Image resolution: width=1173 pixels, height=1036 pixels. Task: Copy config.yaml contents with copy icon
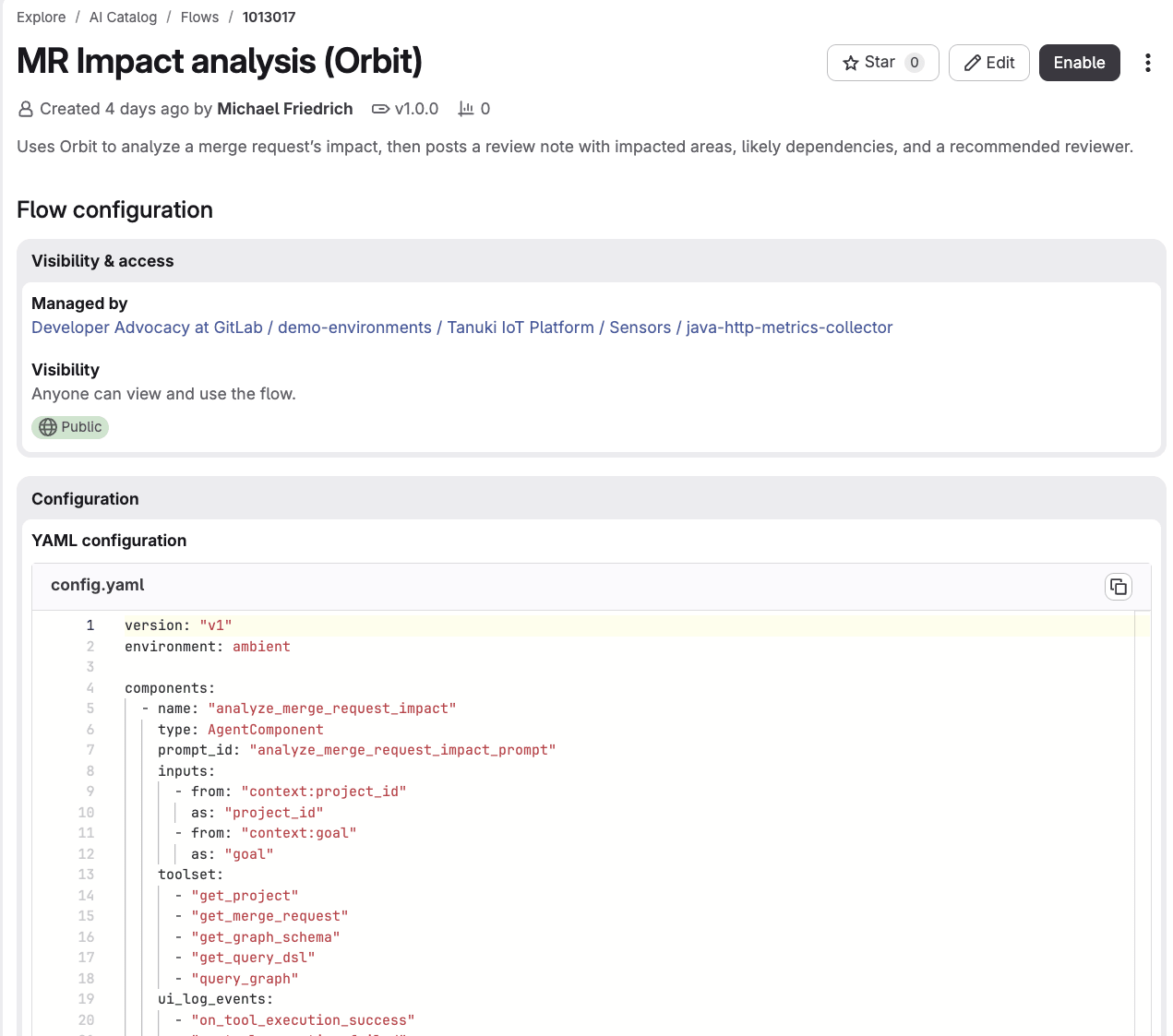coord(1119,587)
